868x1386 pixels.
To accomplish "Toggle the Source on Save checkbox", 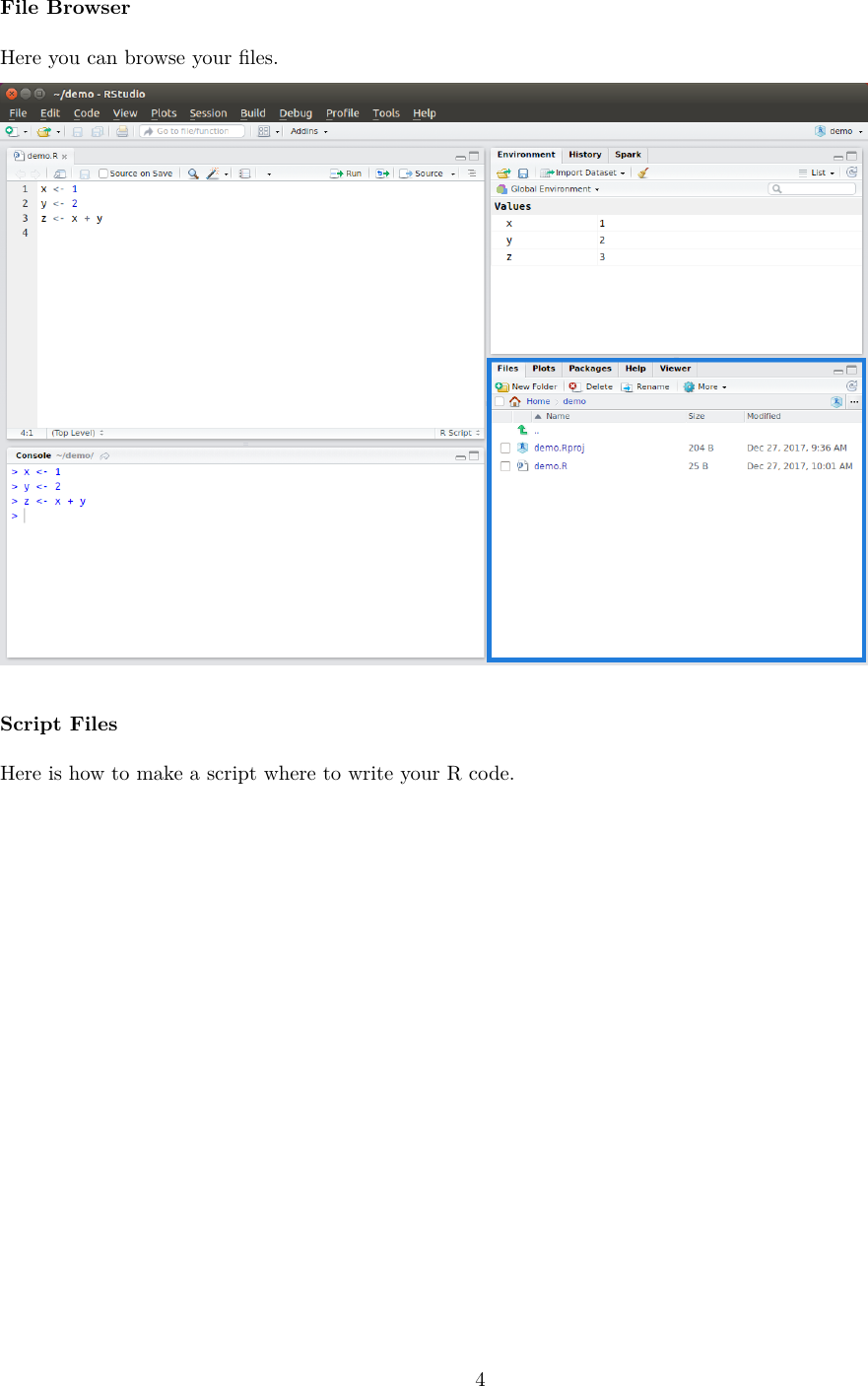I will coord(103,173).
